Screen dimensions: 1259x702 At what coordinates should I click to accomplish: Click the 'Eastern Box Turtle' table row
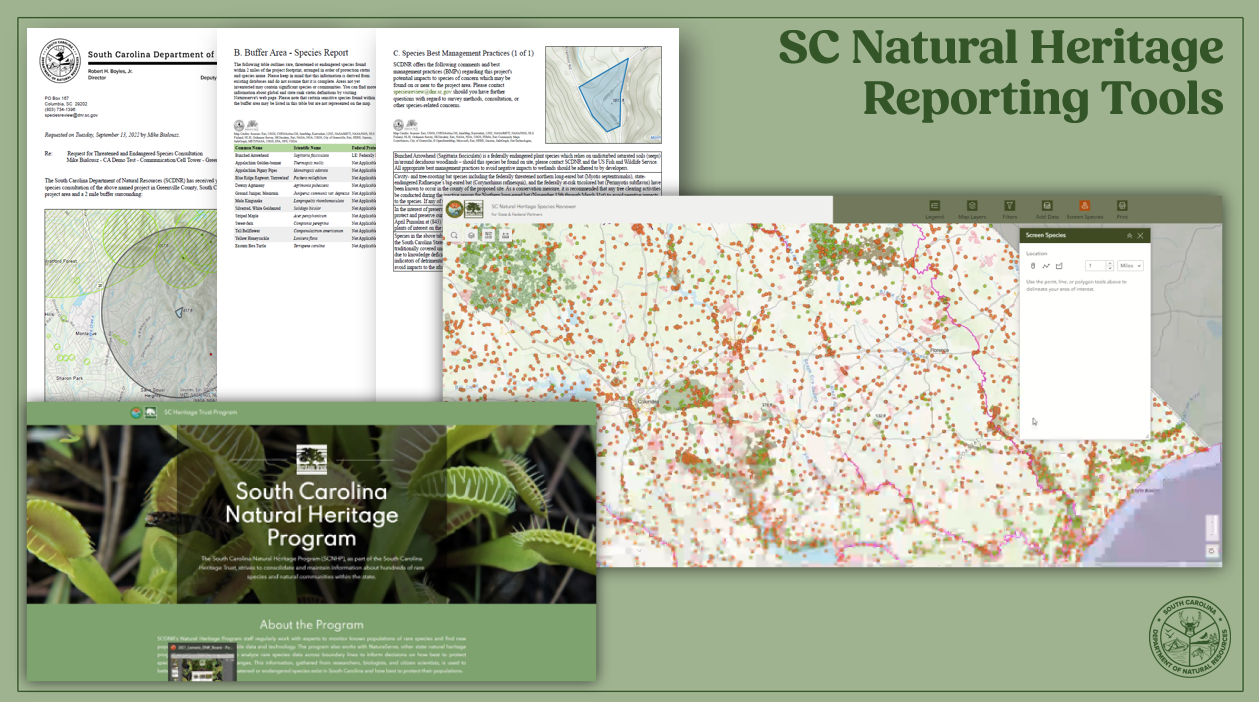pyautogui.click(x=305, y=246)
